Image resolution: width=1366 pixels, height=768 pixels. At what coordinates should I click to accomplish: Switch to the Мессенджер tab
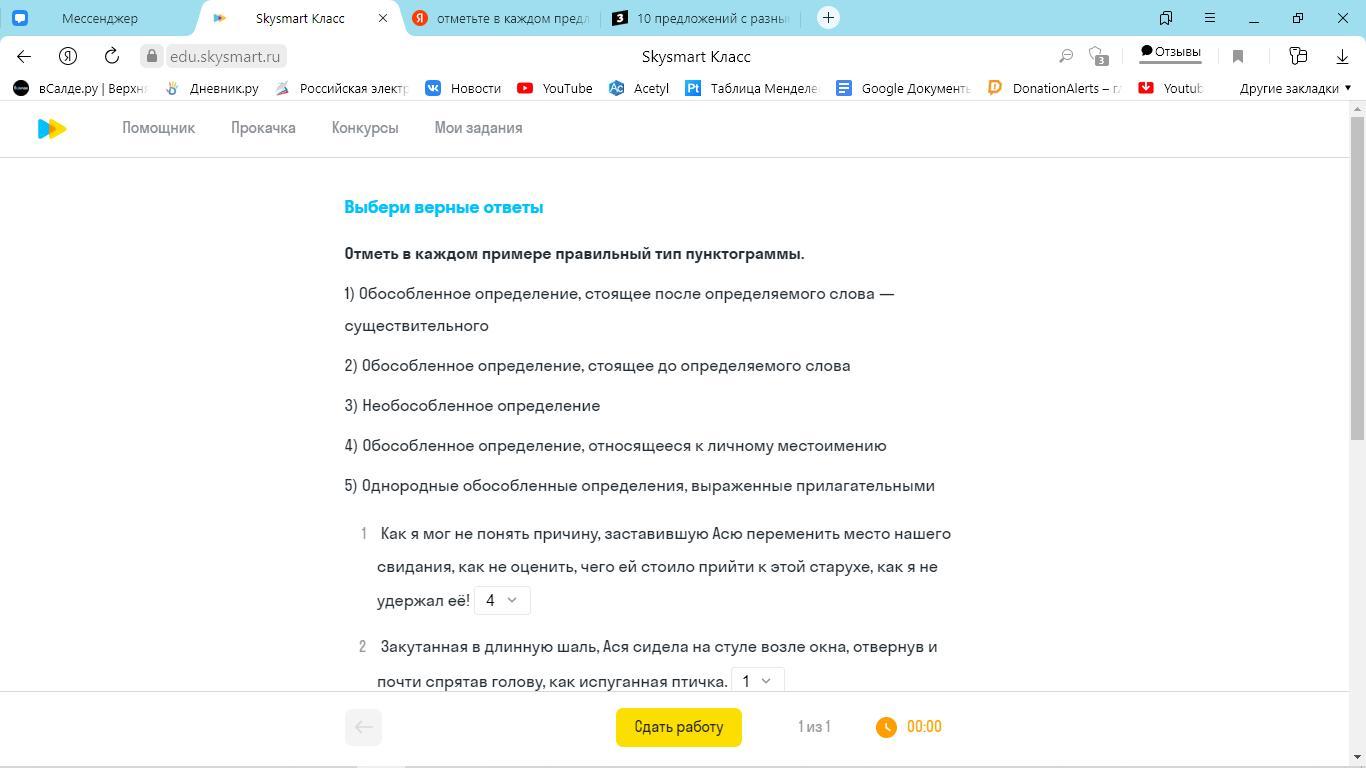(100, 18)
